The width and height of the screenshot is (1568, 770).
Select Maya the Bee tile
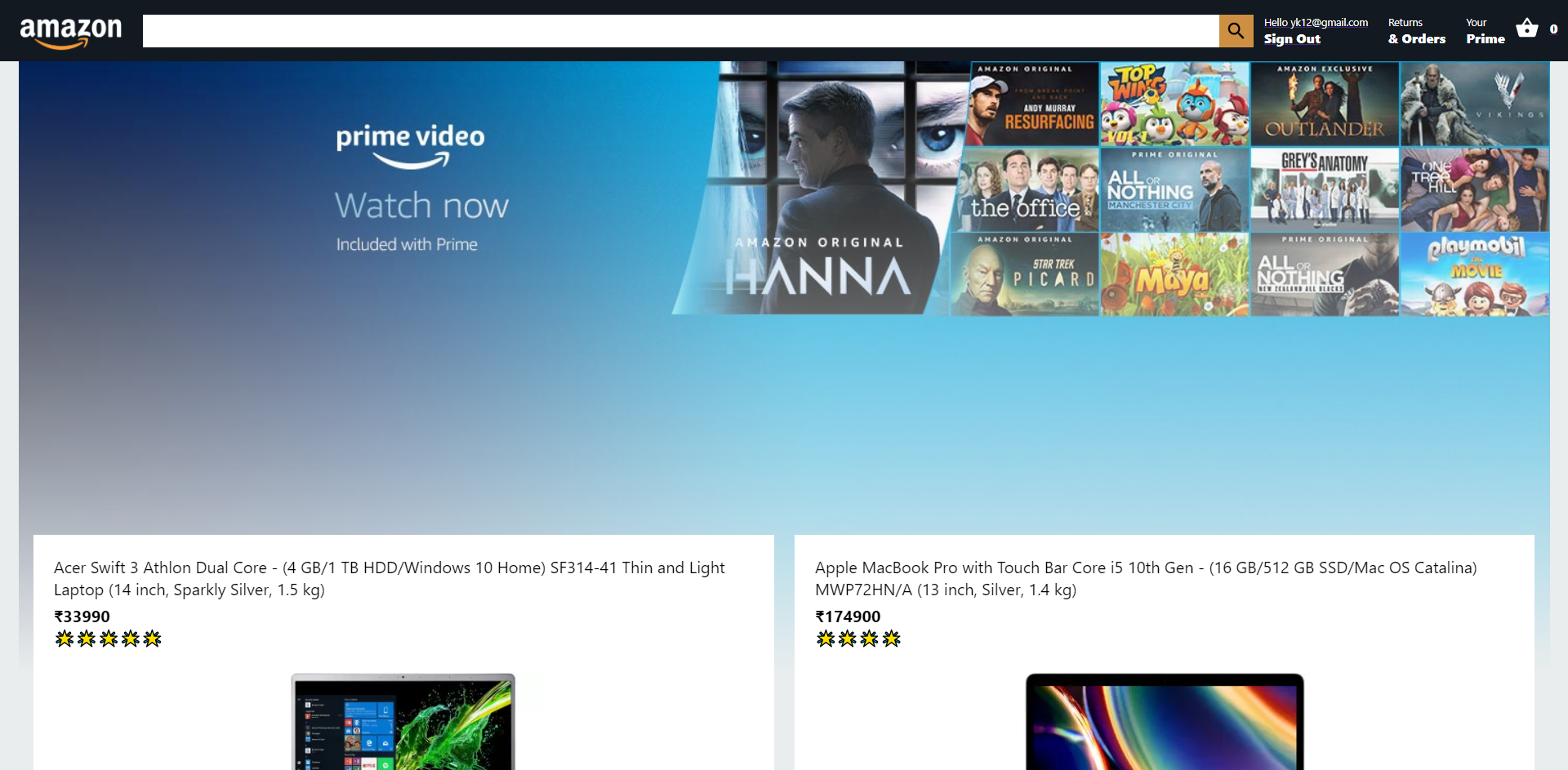pyautogui.click(x=1174, y=274)
